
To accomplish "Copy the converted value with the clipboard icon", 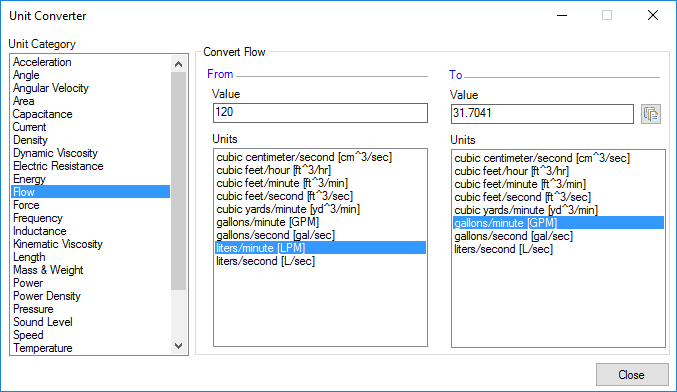I will pos(651,114).
